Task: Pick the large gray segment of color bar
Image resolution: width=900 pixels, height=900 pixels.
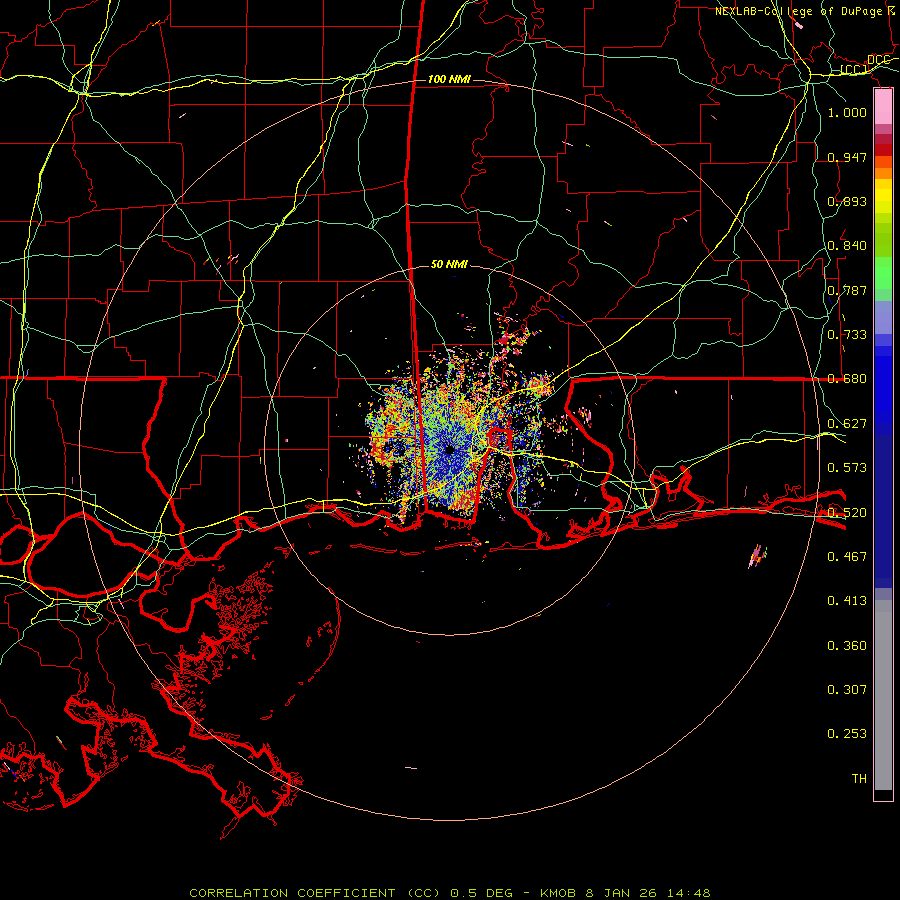Action: (x=883, y=695)
